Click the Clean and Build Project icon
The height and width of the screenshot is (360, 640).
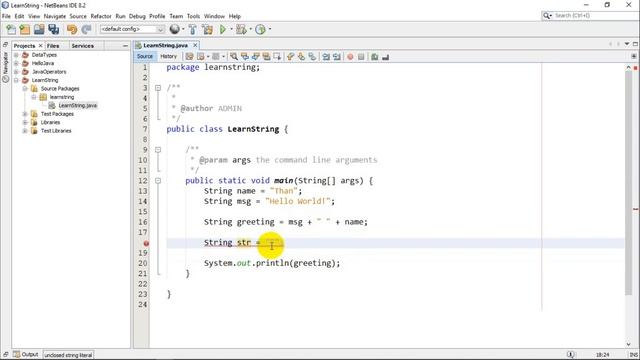[207, 29]
